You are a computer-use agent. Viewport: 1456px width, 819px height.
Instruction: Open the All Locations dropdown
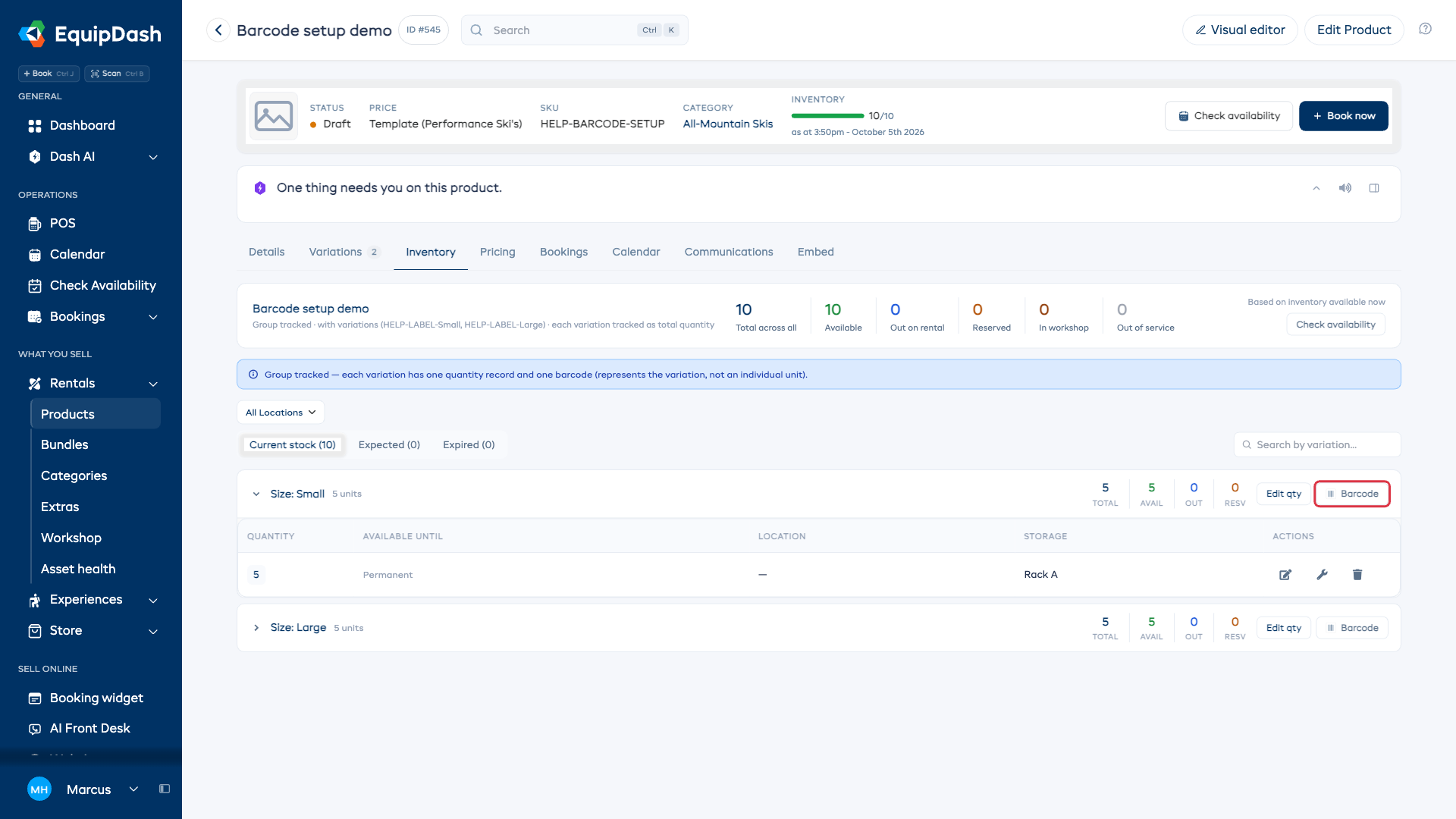[x=281, y=413]
